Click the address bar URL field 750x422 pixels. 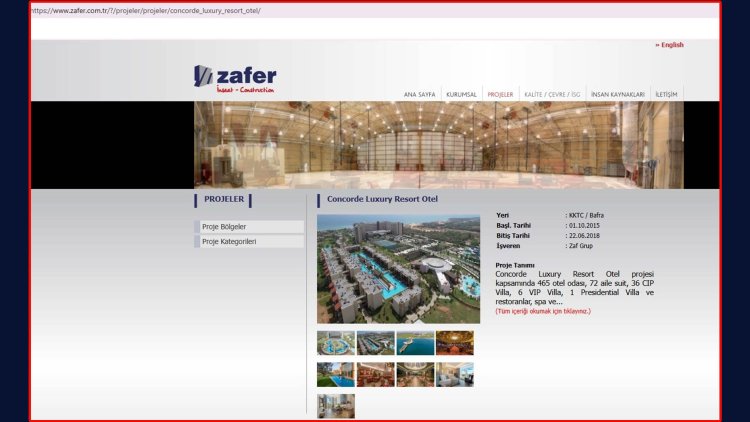click(x=375, y=11)
